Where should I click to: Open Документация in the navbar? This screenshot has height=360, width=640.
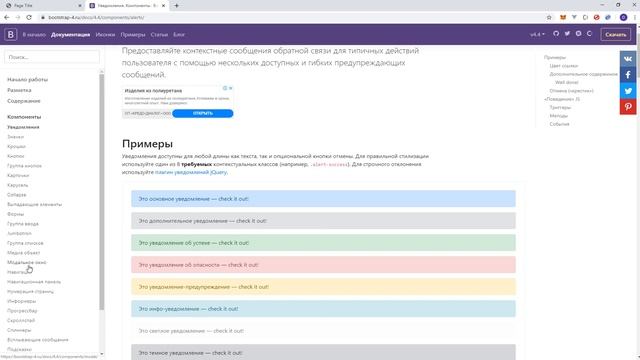pyautogui.click(x=70, y=35)
